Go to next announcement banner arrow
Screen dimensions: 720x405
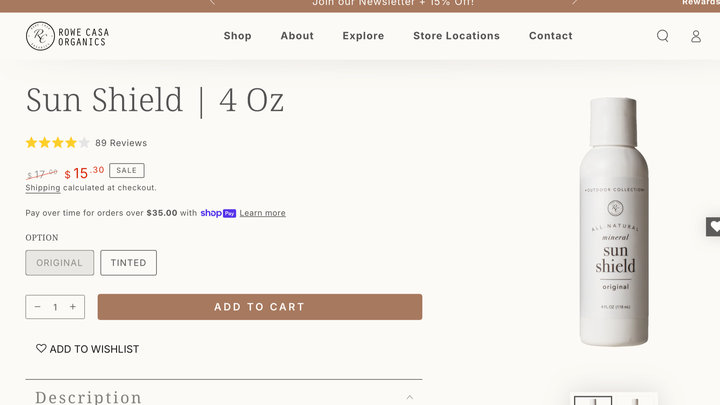pyautogui.click(x=574, y=2)
